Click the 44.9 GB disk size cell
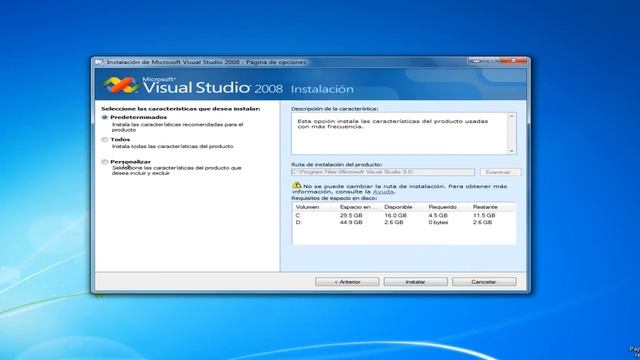 pos(351,222)
